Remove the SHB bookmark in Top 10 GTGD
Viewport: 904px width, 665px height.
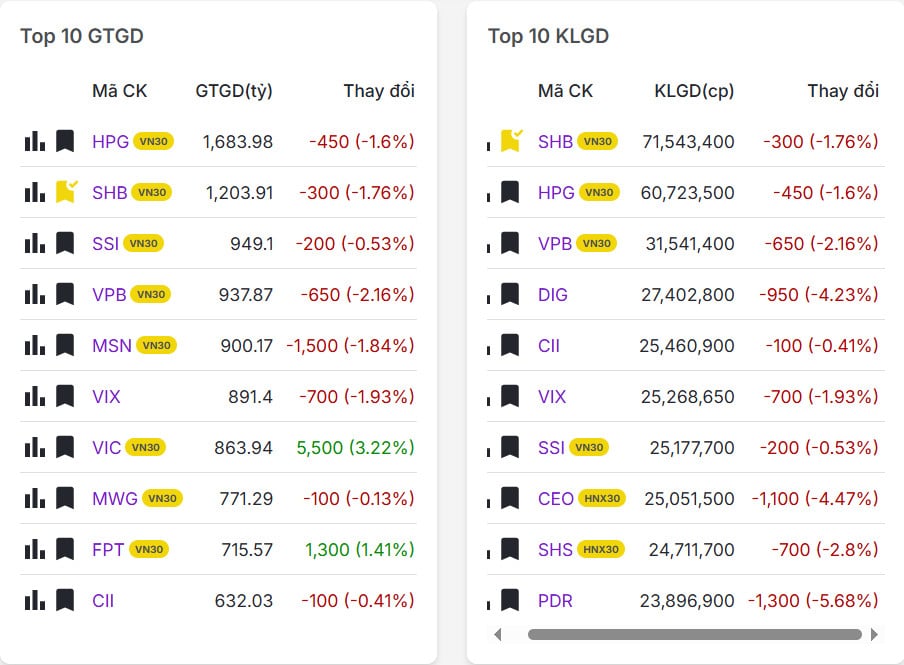pos(66,191)
